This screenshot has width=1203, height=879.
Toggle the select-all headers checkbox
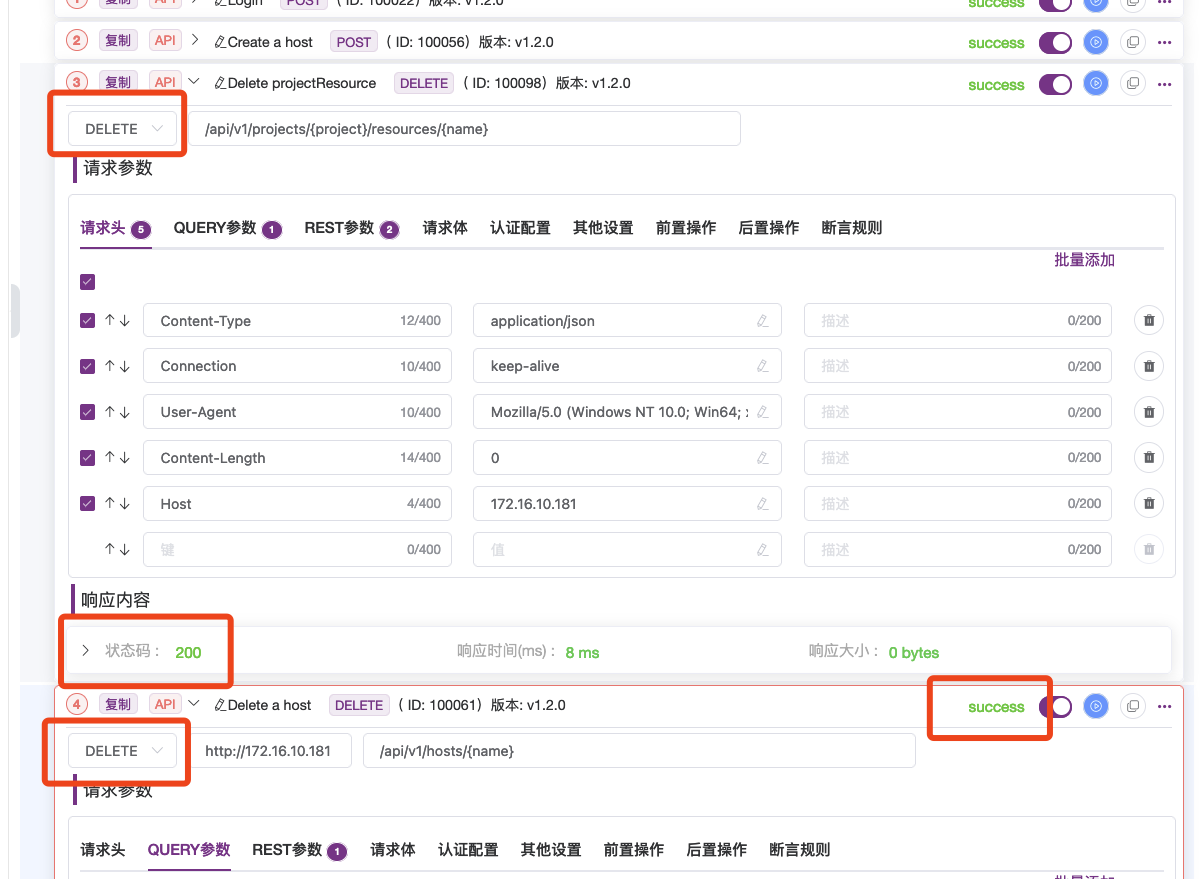[87, 282]
